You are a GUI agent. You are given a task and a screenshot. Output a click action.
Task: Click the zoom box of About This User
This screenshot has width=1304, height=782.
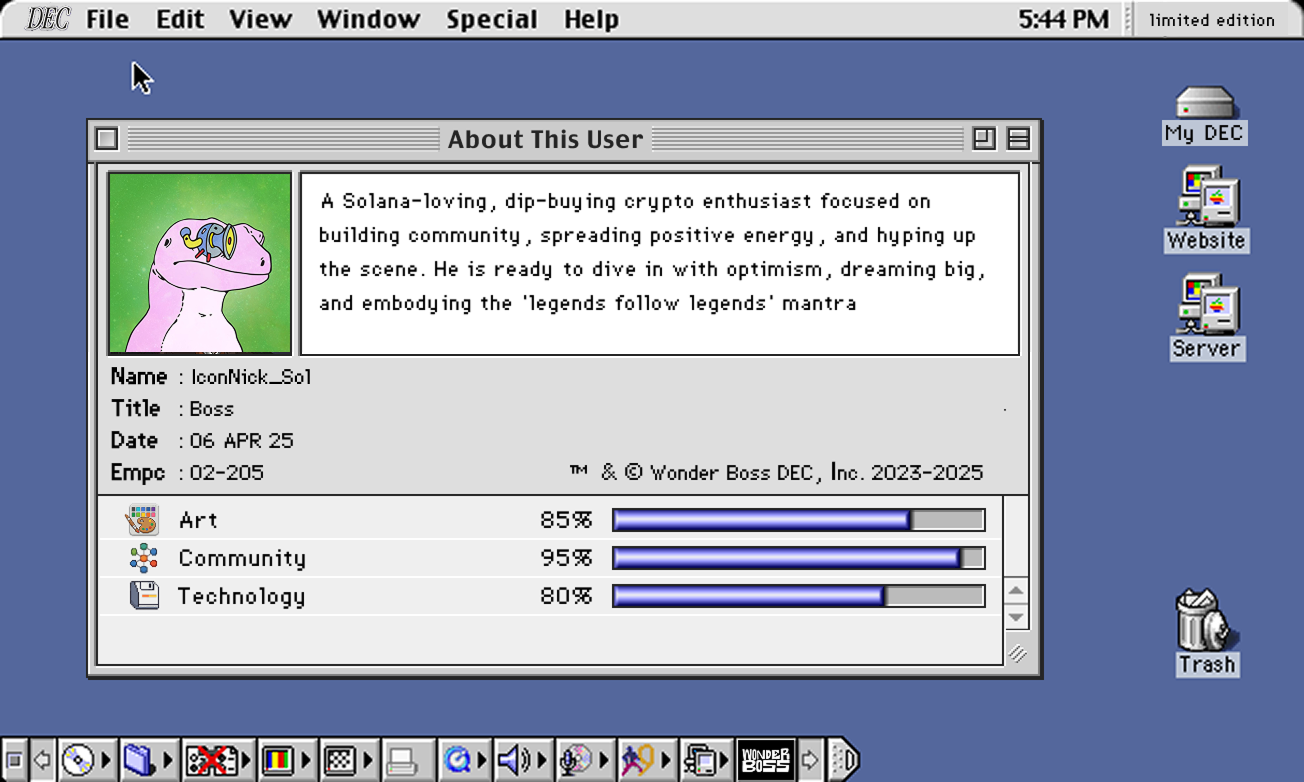(984, 139)
